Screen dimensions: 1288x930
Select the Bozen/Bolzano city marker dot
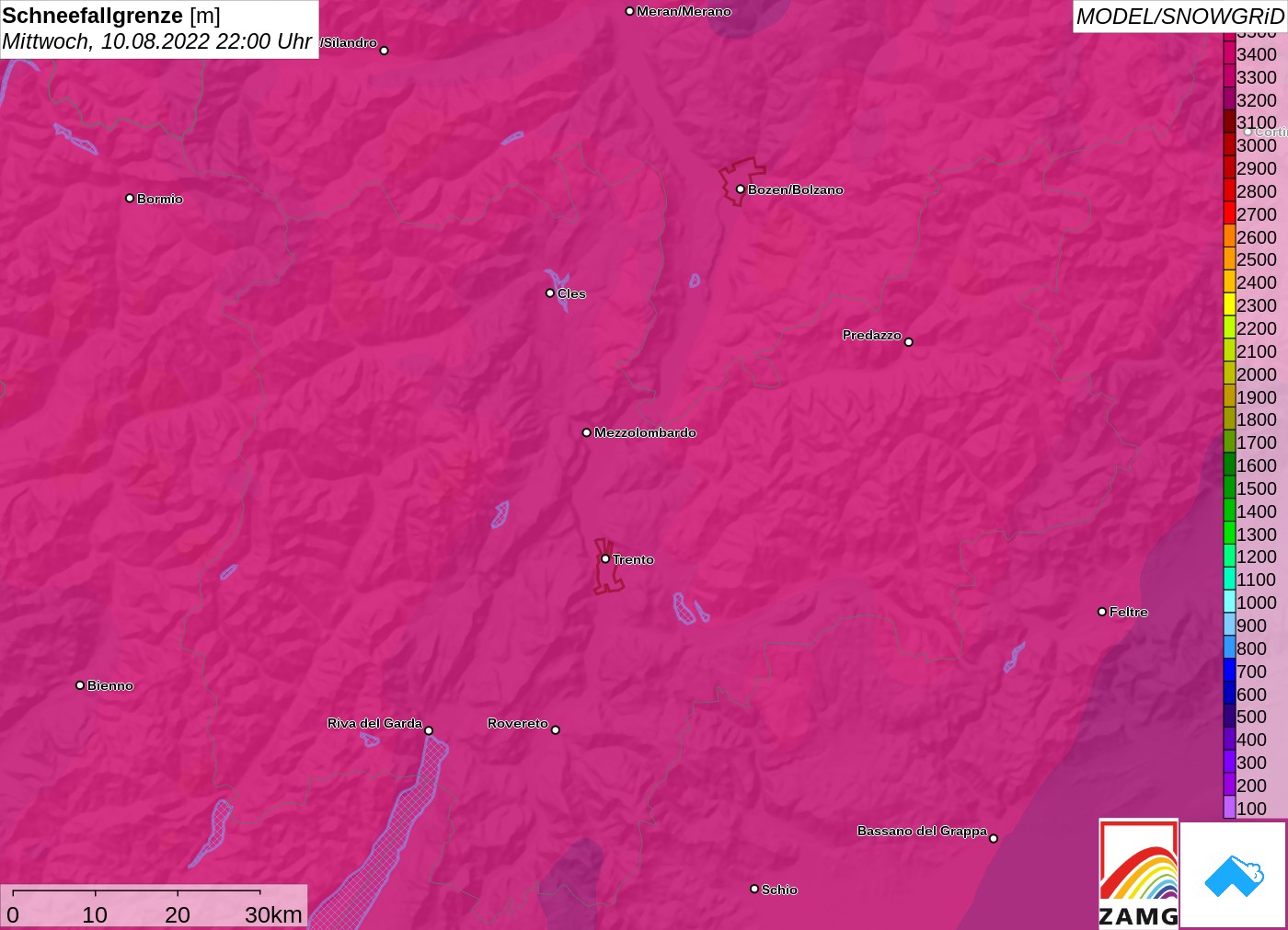click(741, 189)
